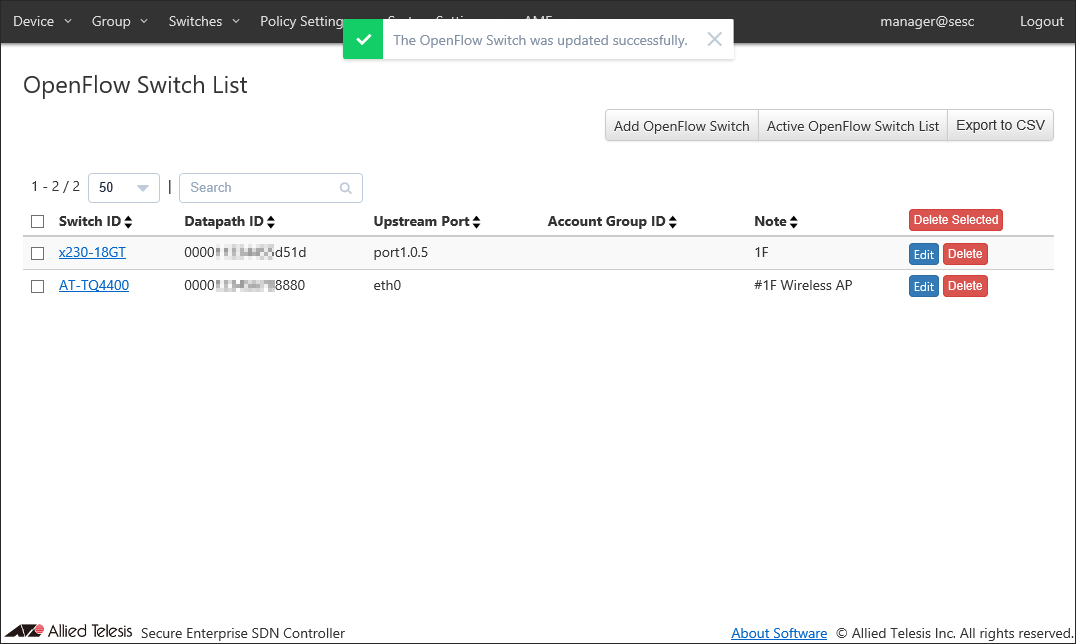
Task: Click the green checkmark success icon
Action: pyautogui.click(x=363, y=40)
